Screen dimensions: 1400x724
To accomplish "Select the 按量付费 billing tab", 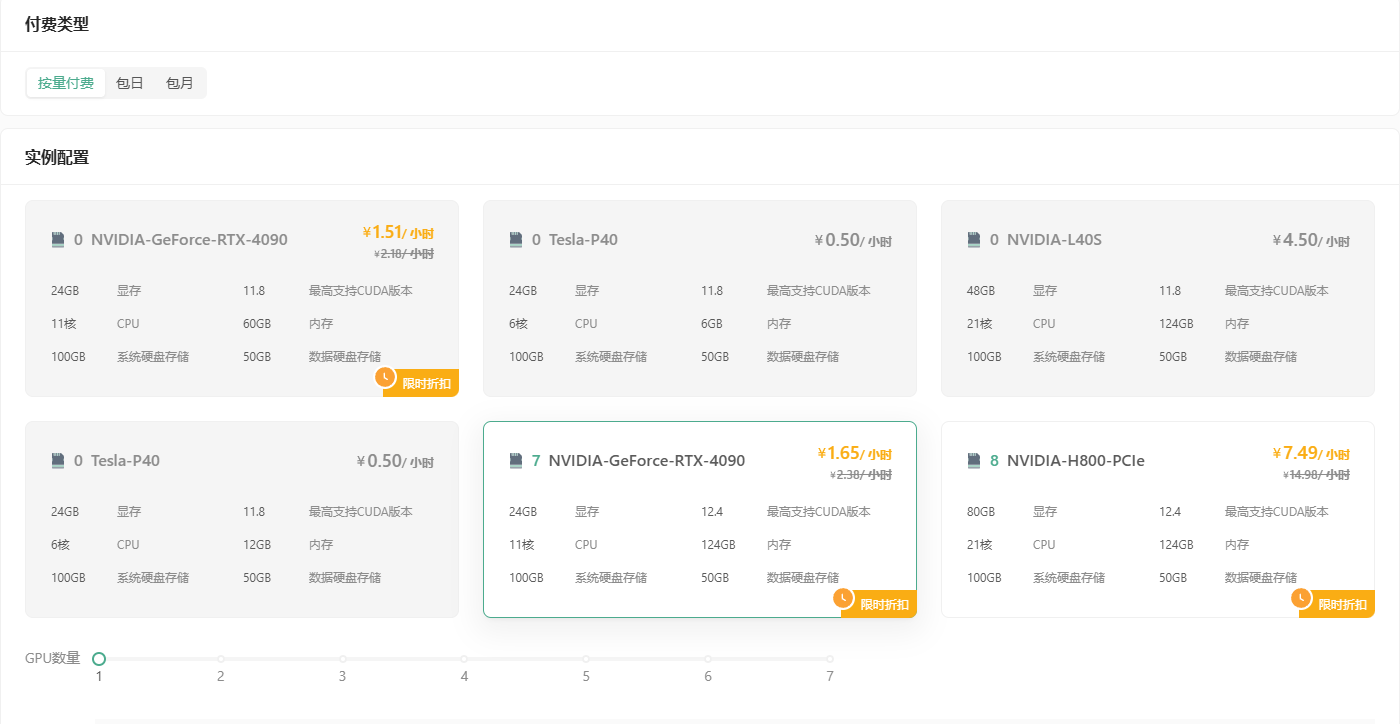I will click(x=66, y=83).
